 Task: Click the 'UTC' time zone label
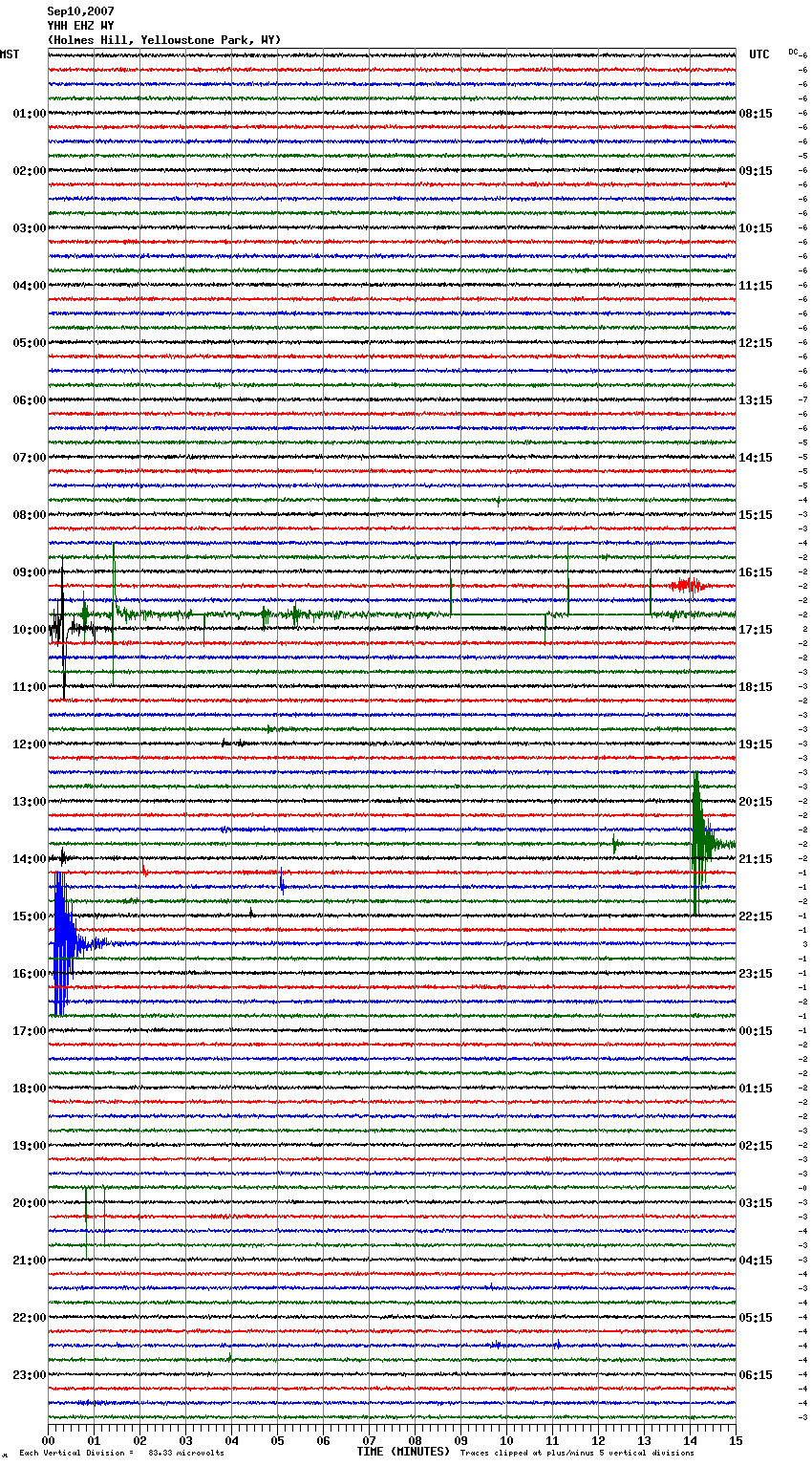759,54
